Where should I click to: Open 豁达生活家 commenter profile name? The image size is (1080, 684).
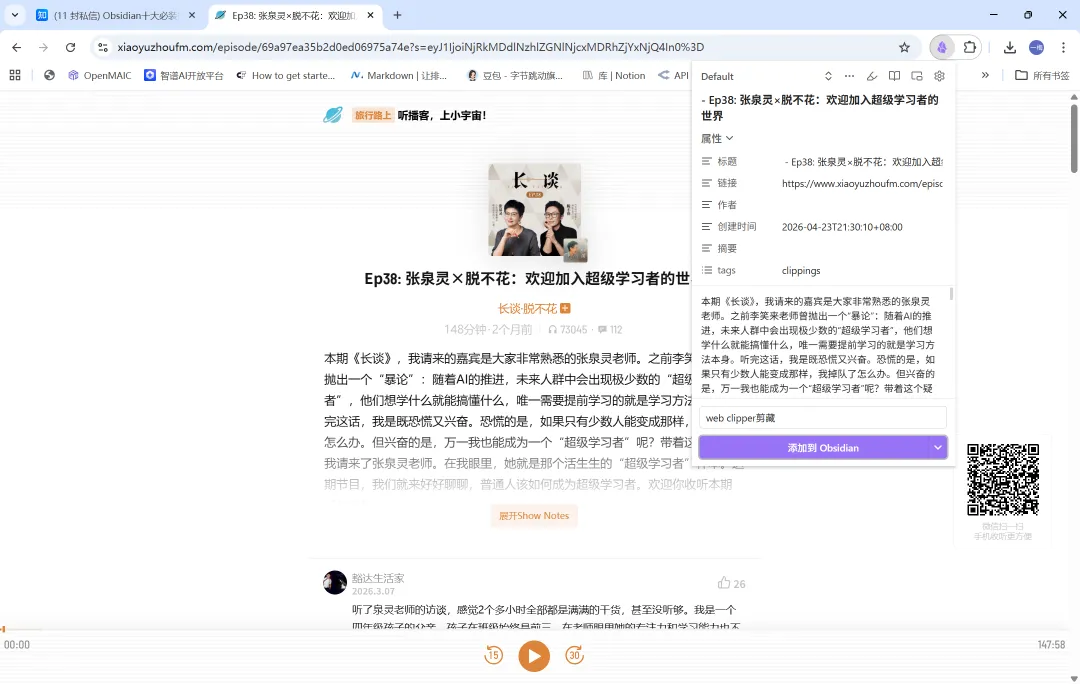coord(378,578)
